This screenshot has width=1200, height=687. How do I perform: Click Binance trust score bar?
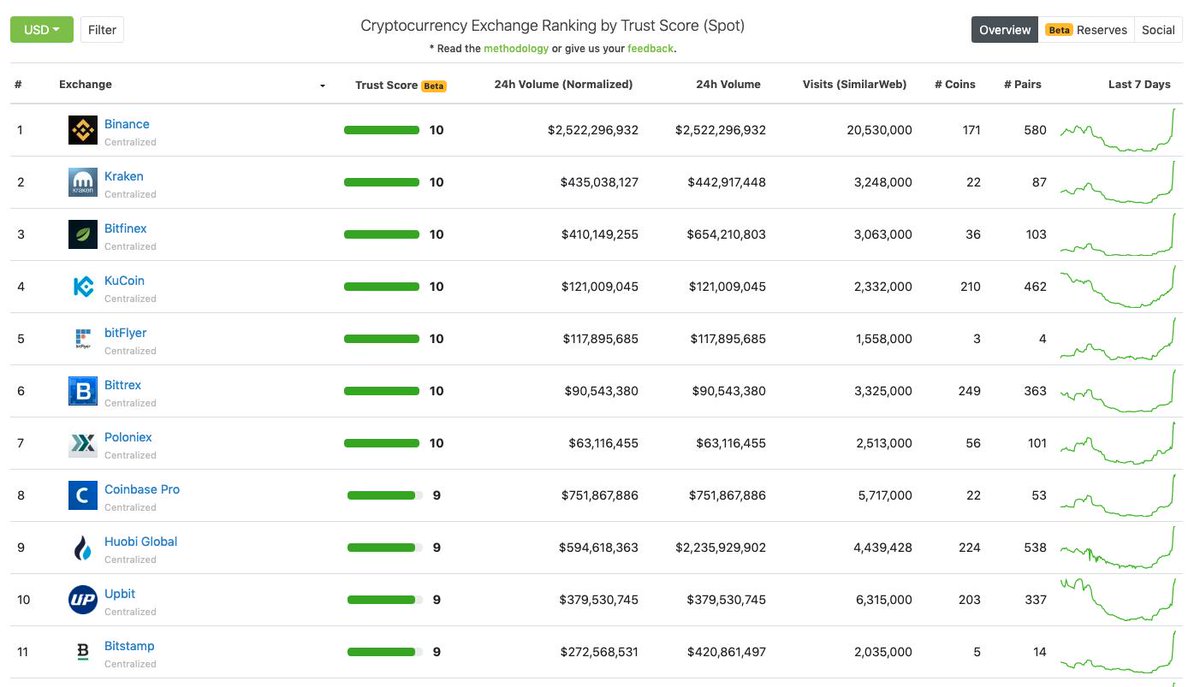pyautogui.click(x=381, y=130)
